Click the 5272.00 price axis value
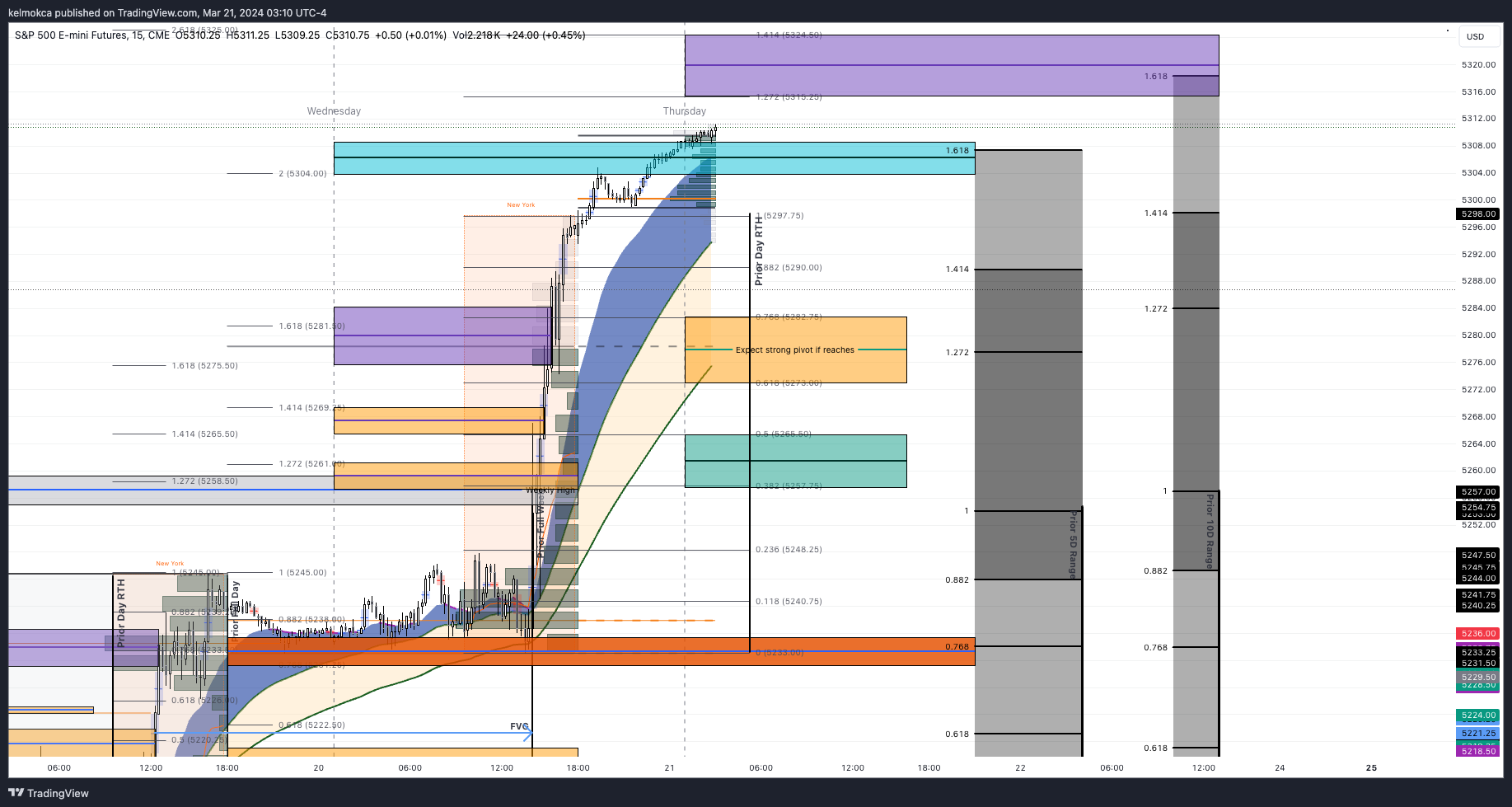Viewport: 1512px width, 807px height. (x=1478, y=390)
